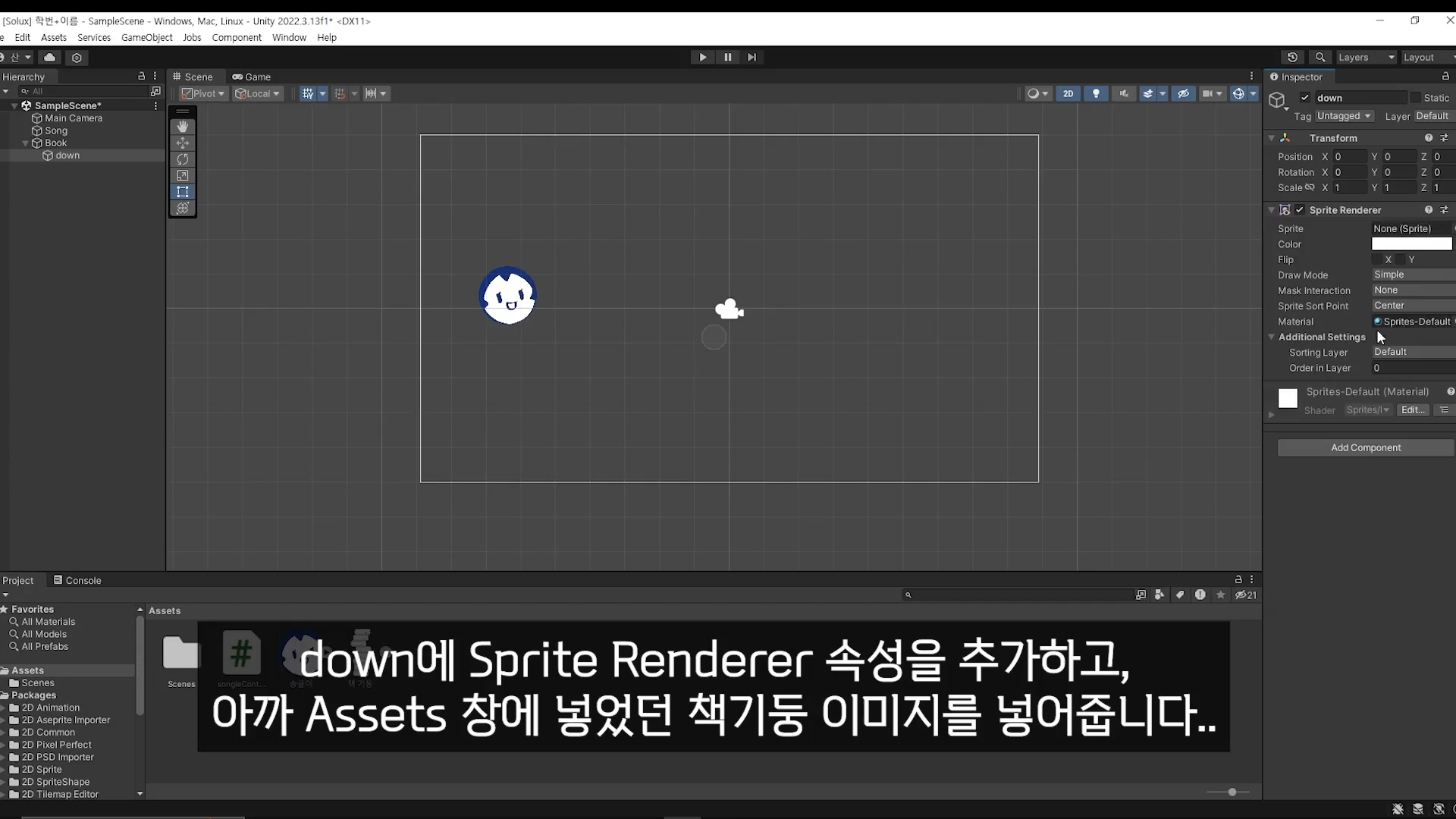This screenshot has width=1456, height=819.
Task: Open the Sprite Renderer Color swatch
Action: coord(1411,244)
